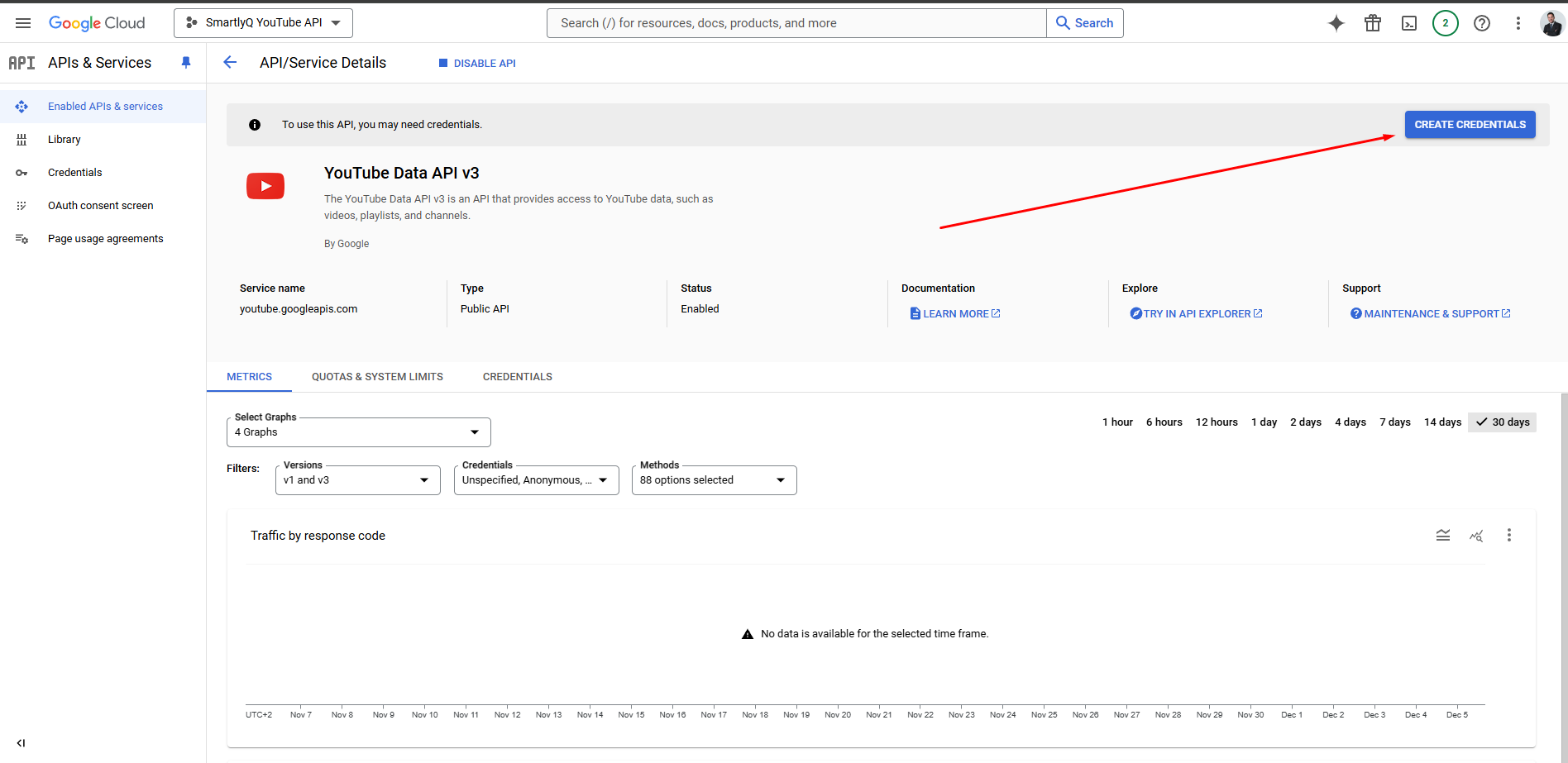Select the 30 days time range
The image size is (1568, 763).
[1502, 422]
